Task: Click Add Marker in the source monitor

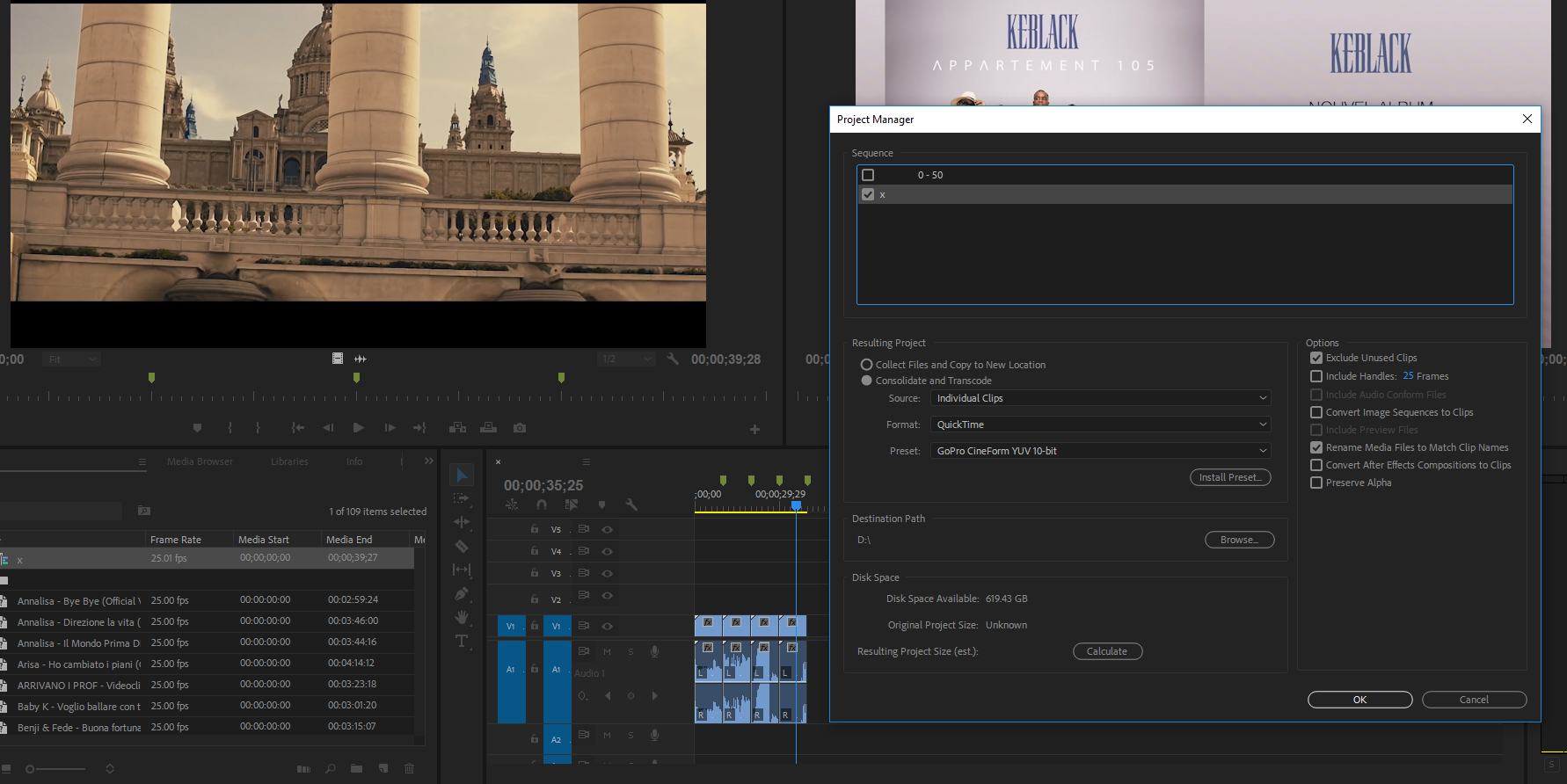Action: (197, 428)
